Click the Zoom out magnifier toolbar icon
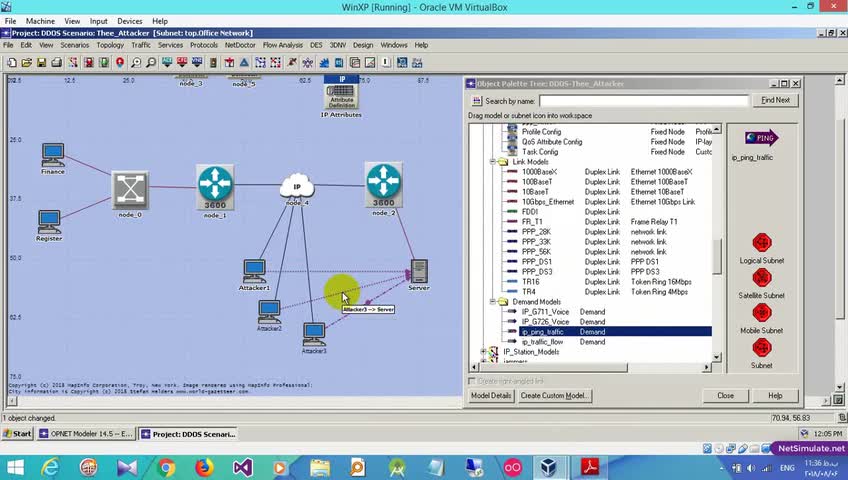This screenshot has height=480, width=848. pyautogui.click(x=151, y=63)
